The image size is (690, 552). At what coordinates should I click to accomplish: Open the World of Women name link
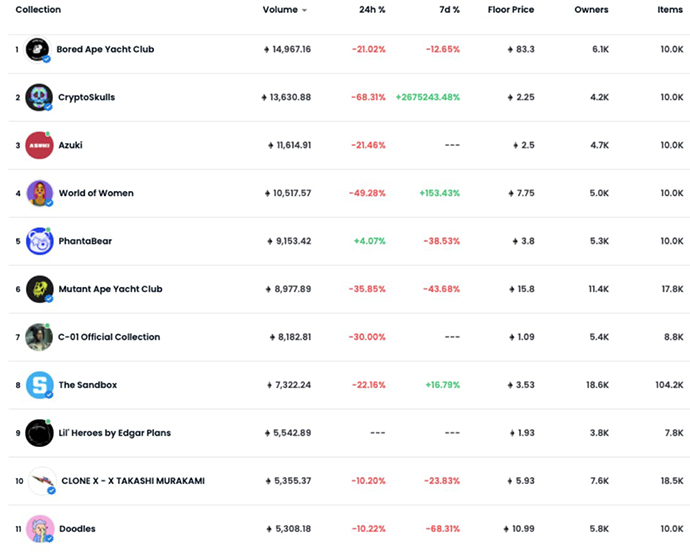(96, 193)
